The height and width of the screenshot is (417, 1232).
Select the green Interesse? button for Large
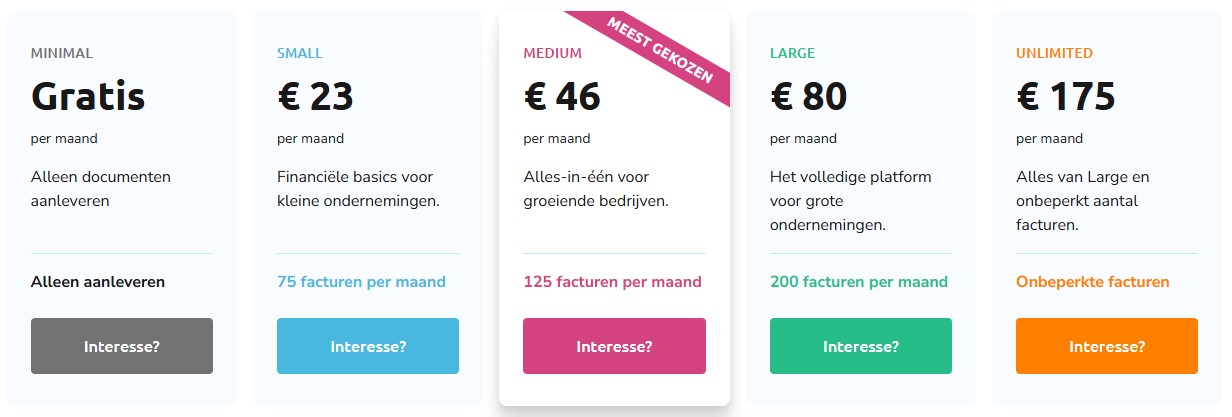(x=860, y=346)
